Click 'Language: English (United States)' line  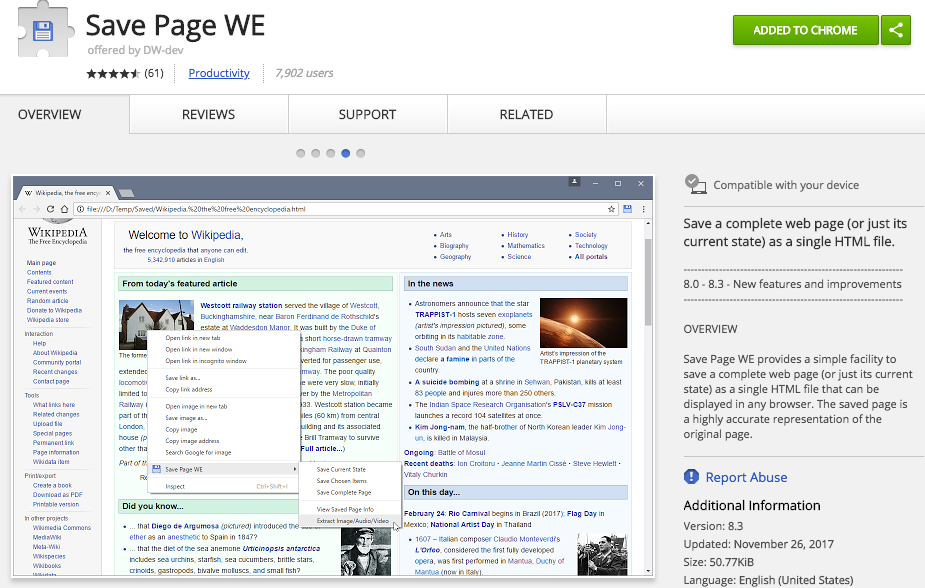[x=768, y=580]
